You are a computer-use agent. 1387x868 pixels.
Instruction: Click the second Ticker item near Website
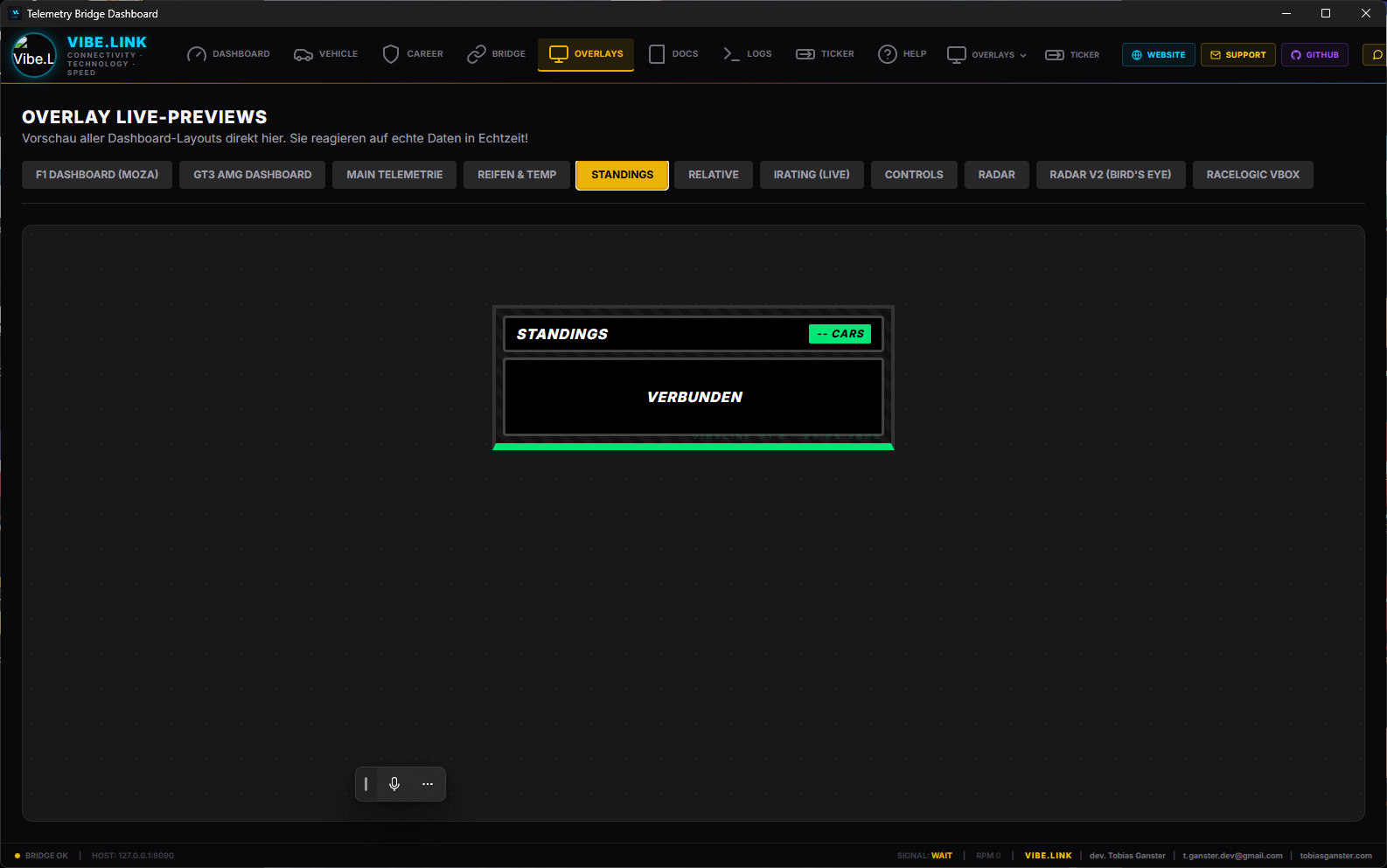click(1072, 55)
